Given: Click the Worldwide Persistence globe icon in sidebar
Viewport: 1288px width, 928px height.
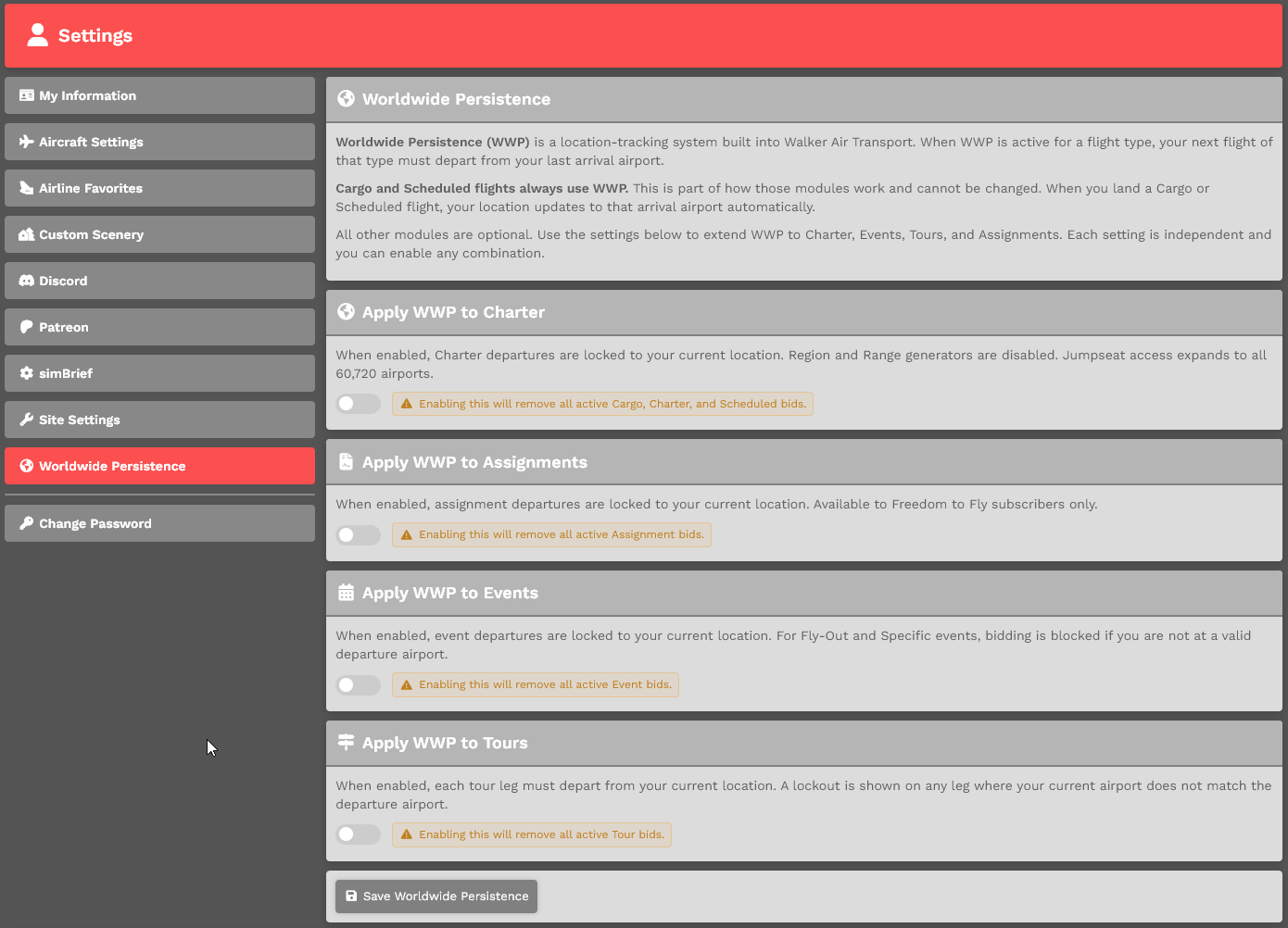Looking at the screenshot, I should coord(27,466).
